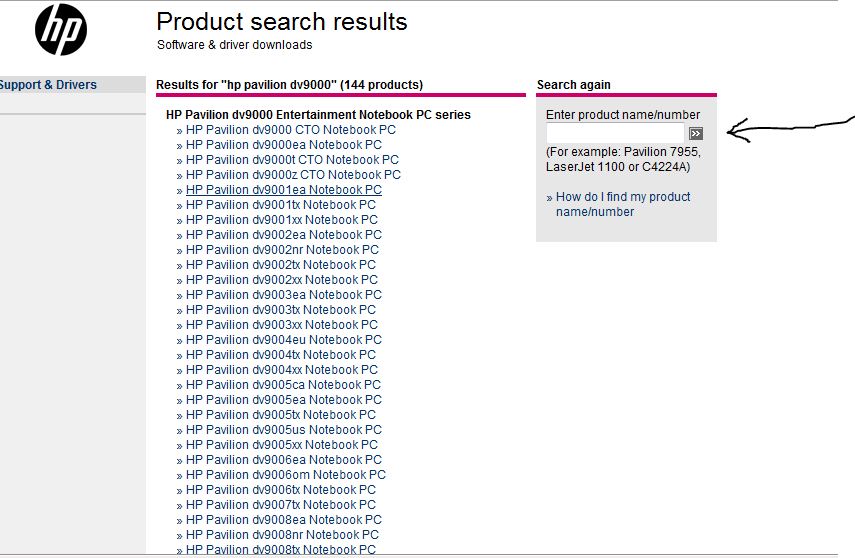The height and width of the screenshot is (558, 855).
Task: Select HP Pavilion dv9001tx Notebook PC
Action: [x=281, y=205]
